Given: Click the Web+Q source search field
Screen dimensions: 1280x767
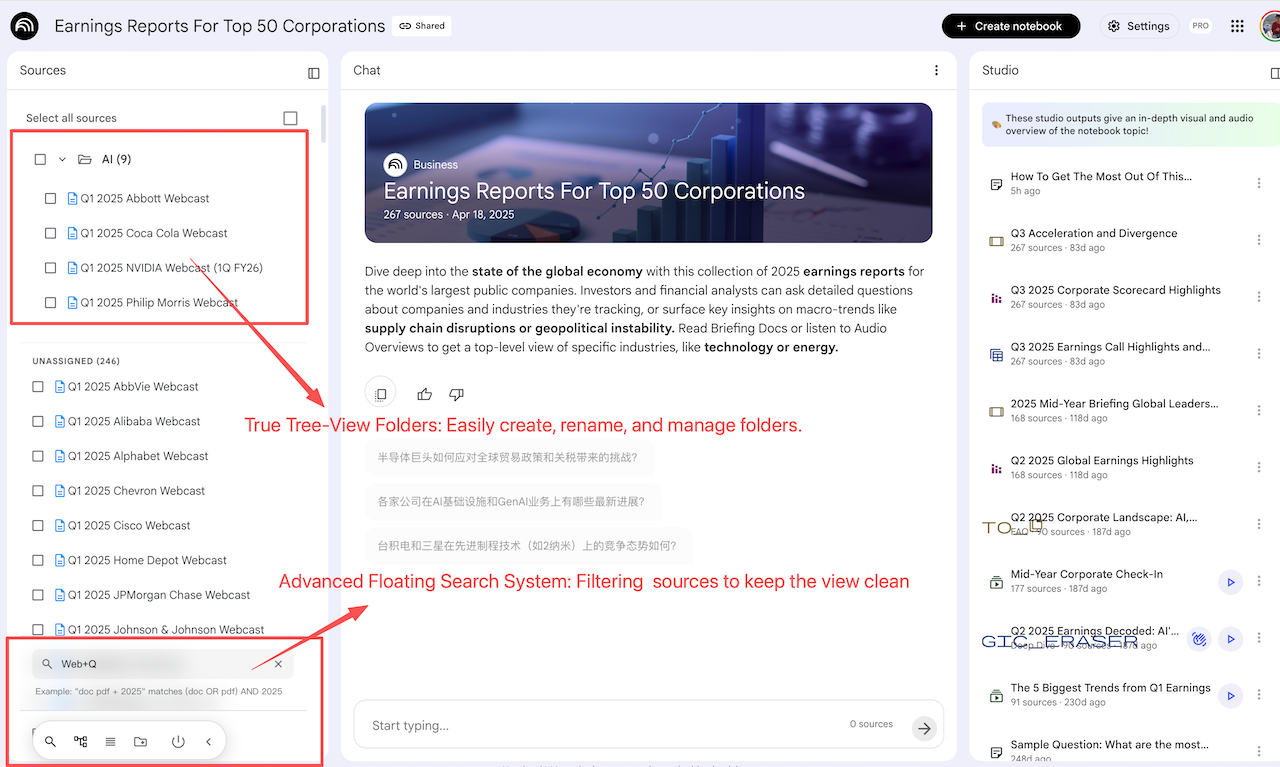Looking at the screenshot, I should point(163,664).
